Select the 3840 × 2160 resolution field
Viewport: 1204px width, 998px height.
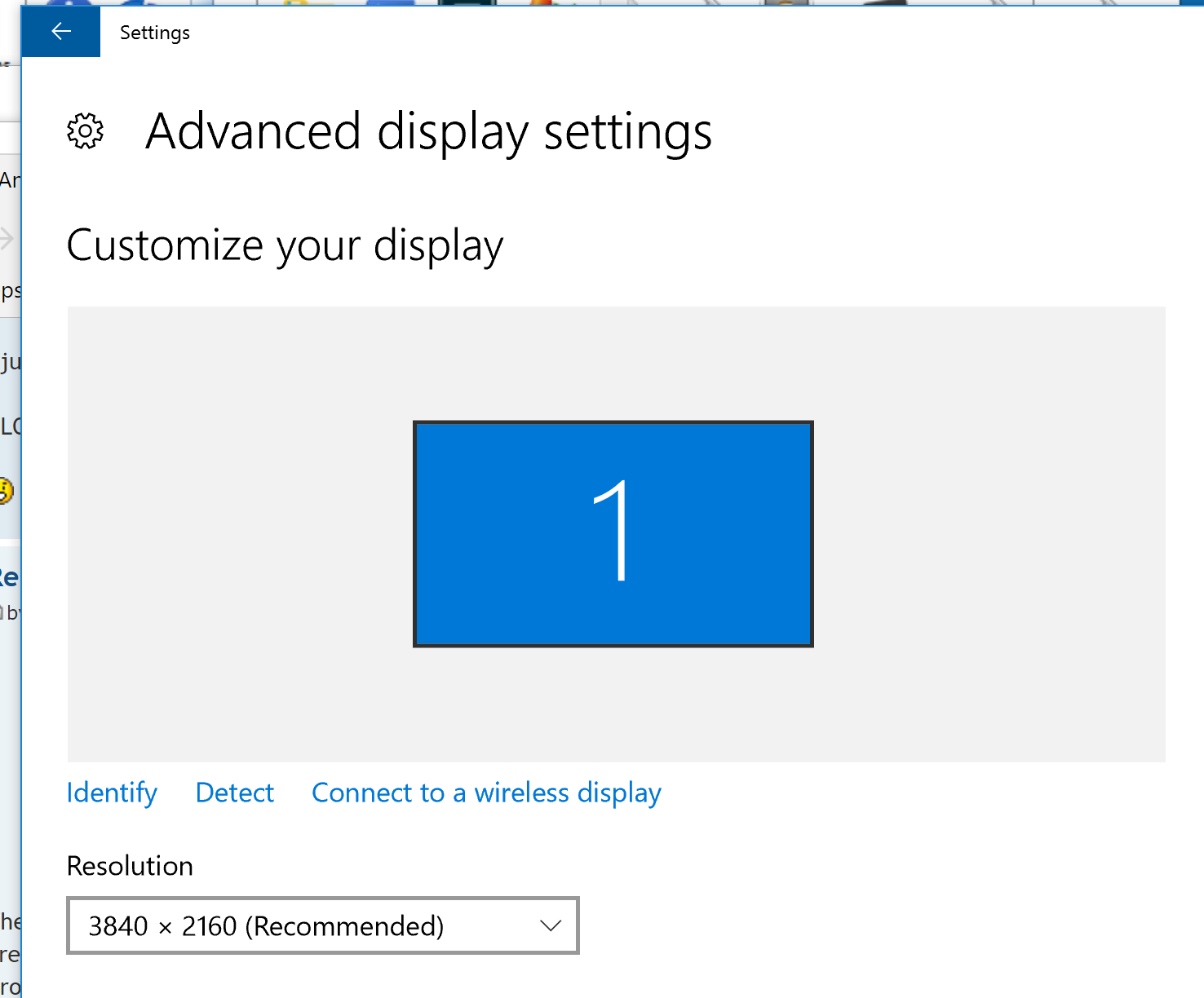[x=267, y=925]
